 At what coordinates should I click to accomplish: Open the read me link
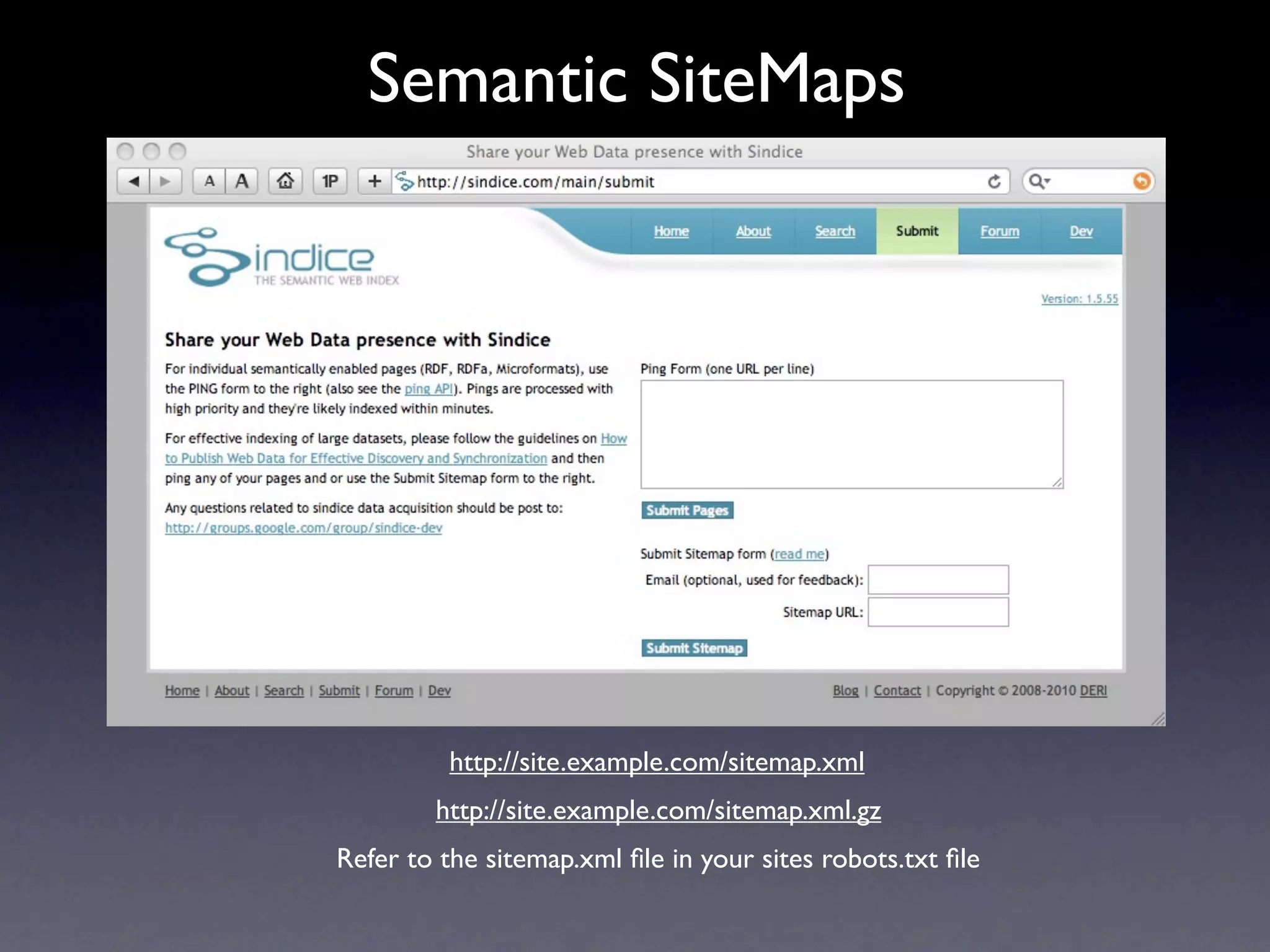click(x=799, y=554)
